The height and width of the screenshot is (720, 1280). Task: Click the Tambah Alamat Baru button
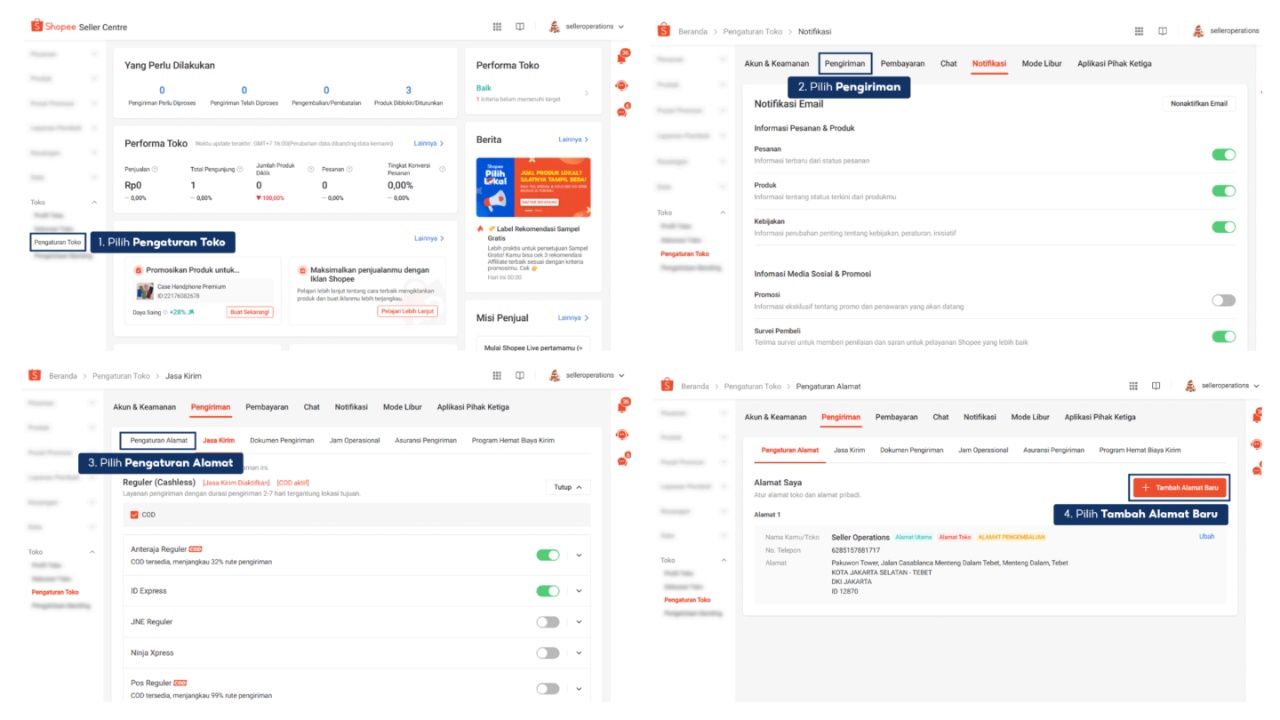[x=1178, y=487]
